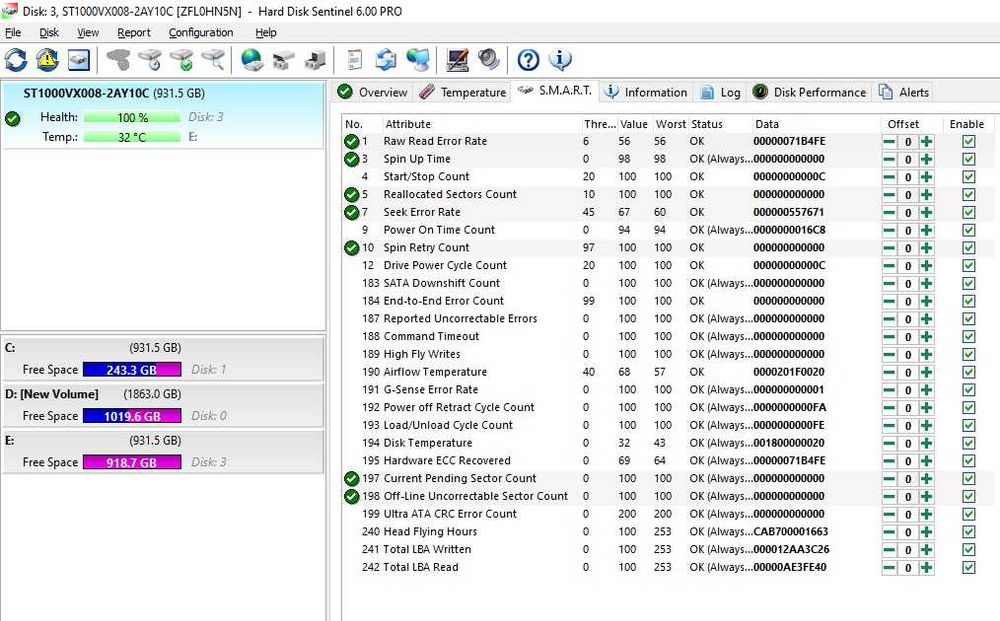Increase offset for Raw Read Error Rate
This screenshot has width=1000, height=621.
927,142
